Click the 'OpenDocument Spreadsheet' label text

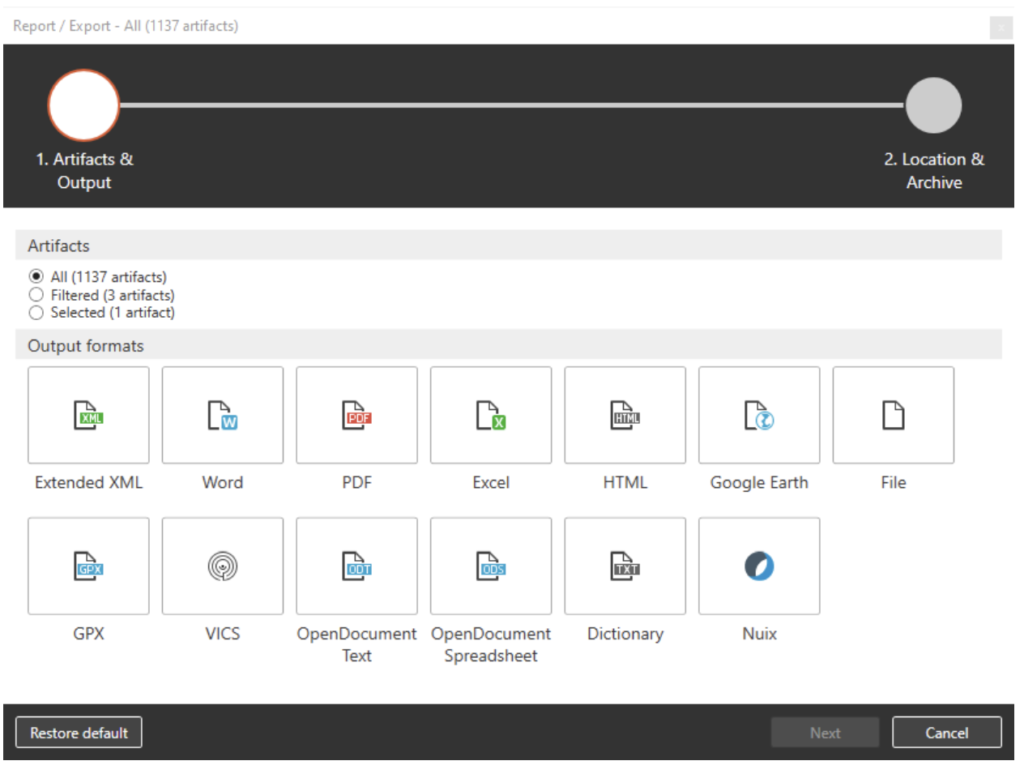tap(491, 645)
